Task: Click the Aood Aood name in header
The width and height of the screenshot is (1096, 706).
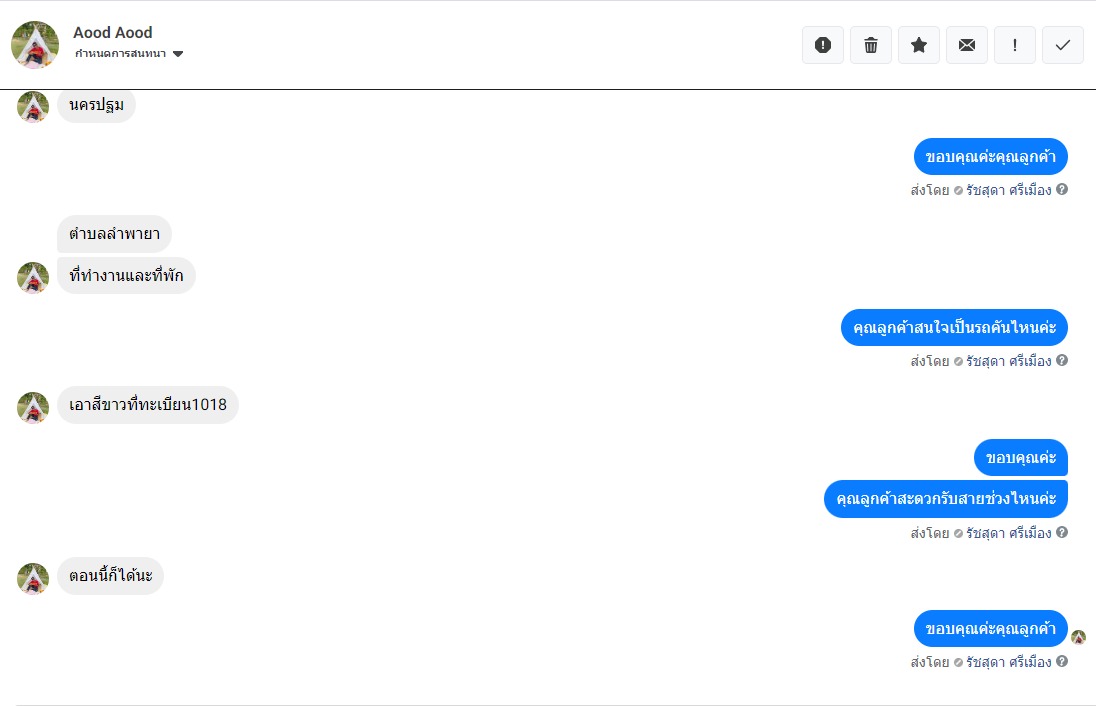Action: 113,33
